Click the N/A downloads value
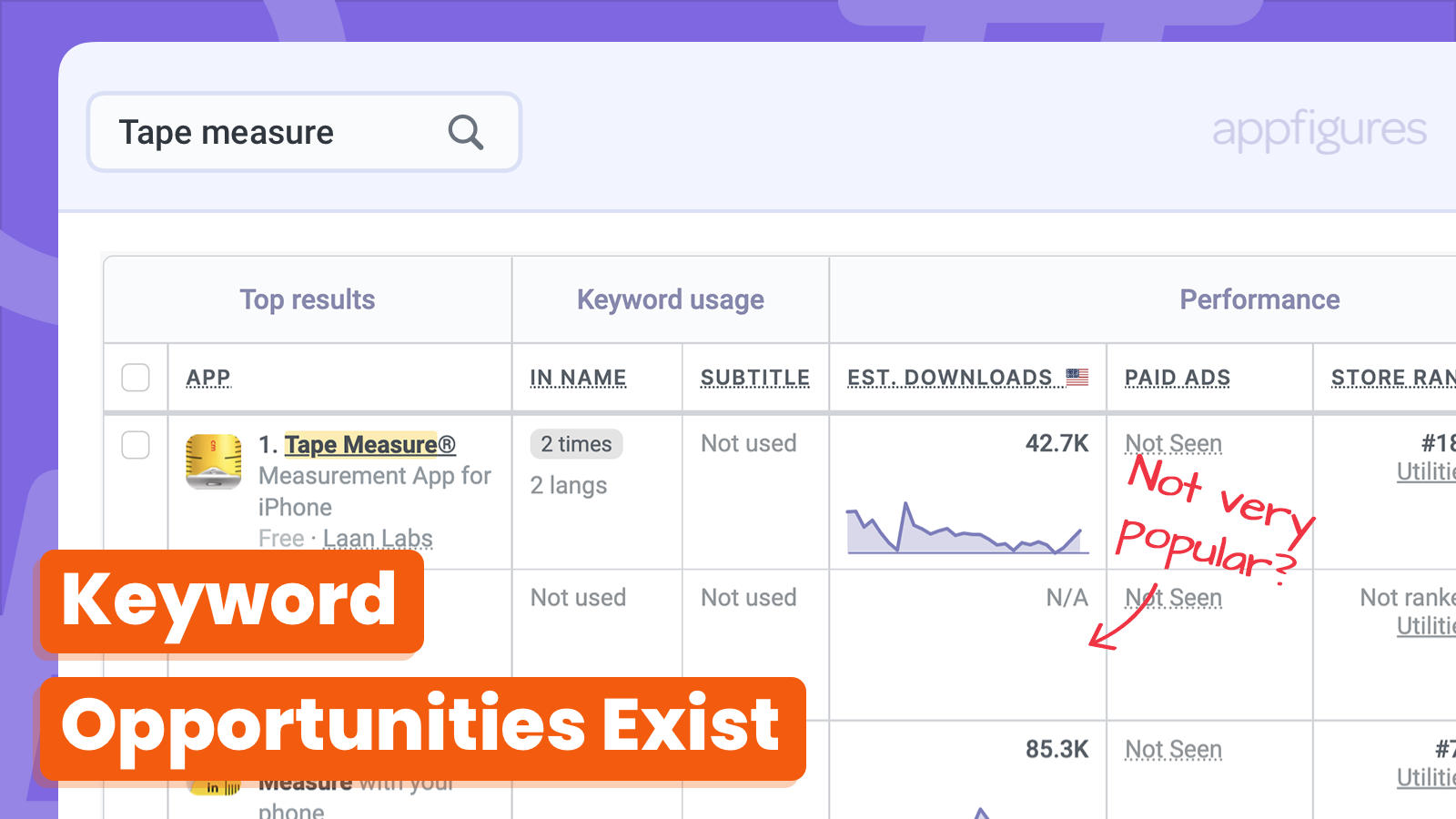The image size is (1456, 819). (1067, 598)
